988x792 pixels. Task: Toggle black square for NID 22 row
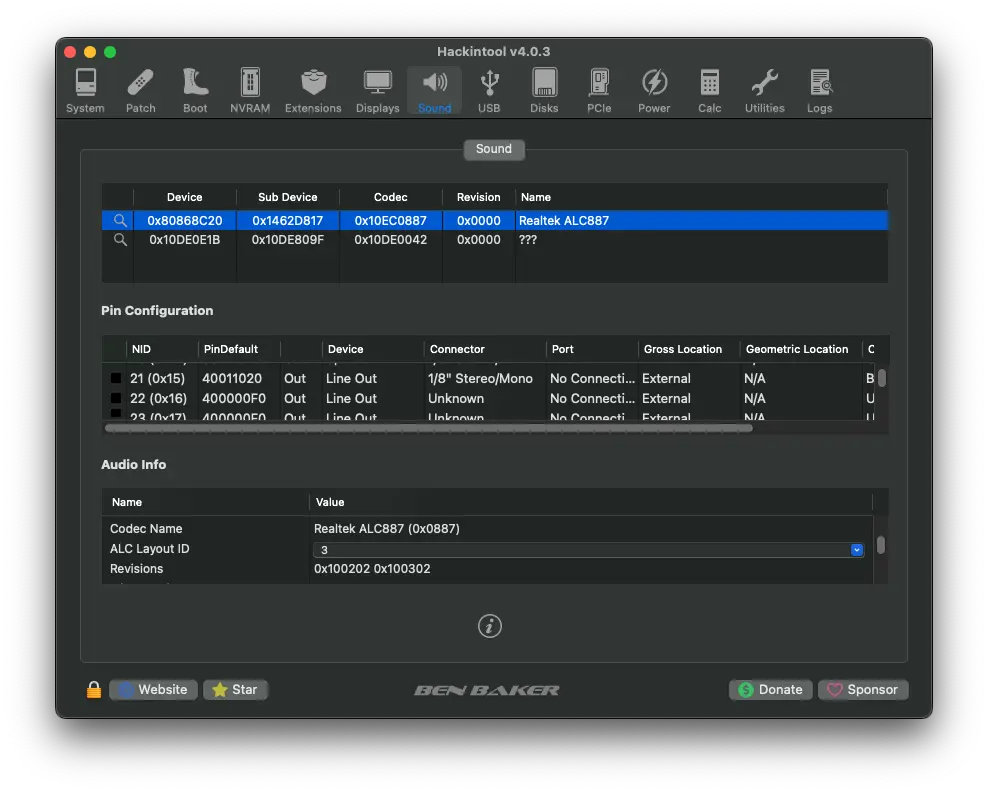point(116,398)
